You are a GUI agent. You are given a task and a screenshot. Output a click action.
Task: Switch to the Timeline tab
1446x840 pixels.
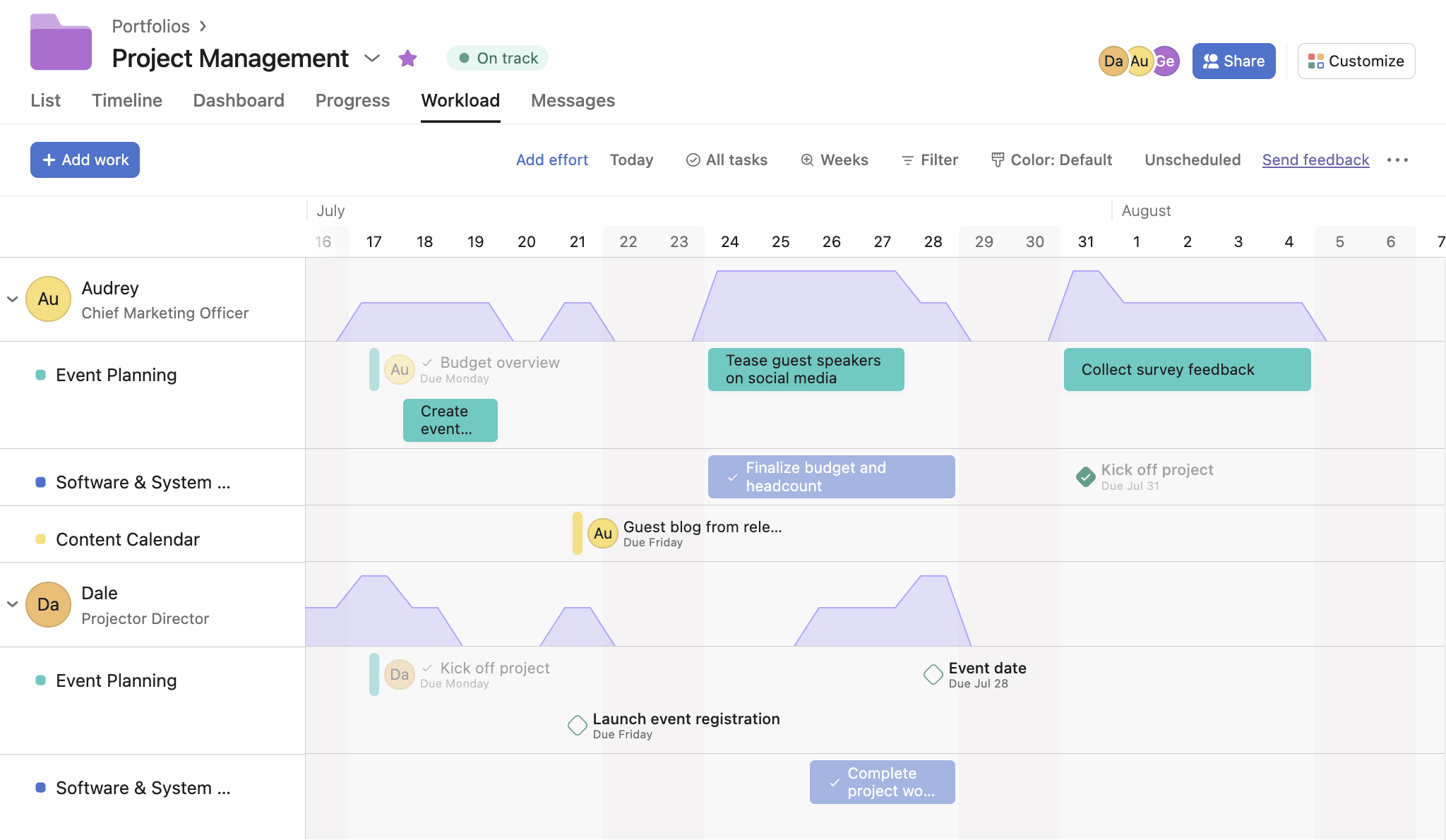click(126, 99)
